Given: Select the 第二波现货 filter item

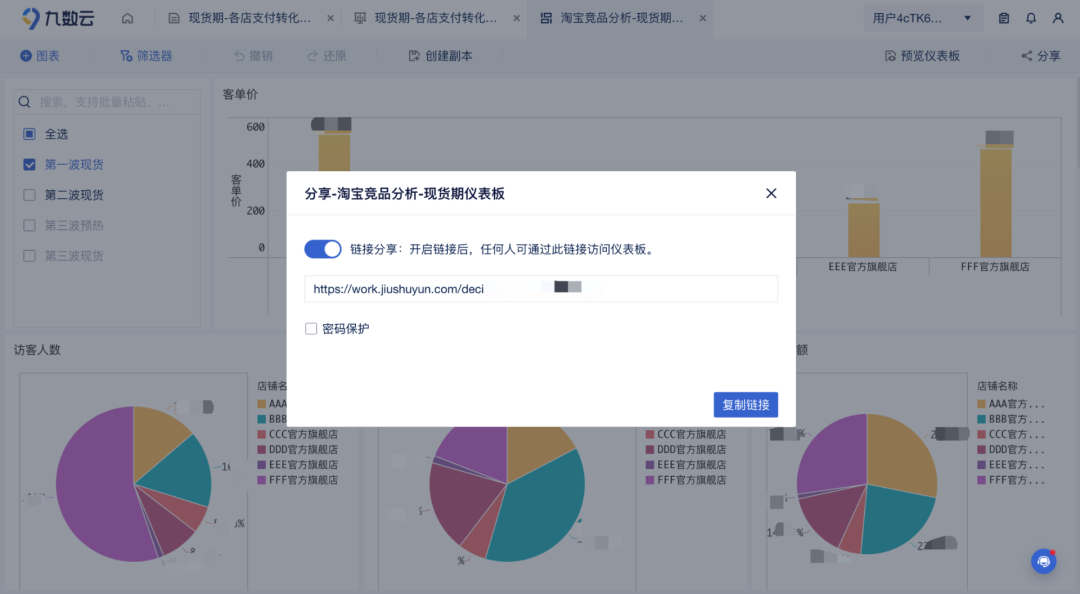Looking at the screenshot, I should pyautogui.click(x=28, y=194).
